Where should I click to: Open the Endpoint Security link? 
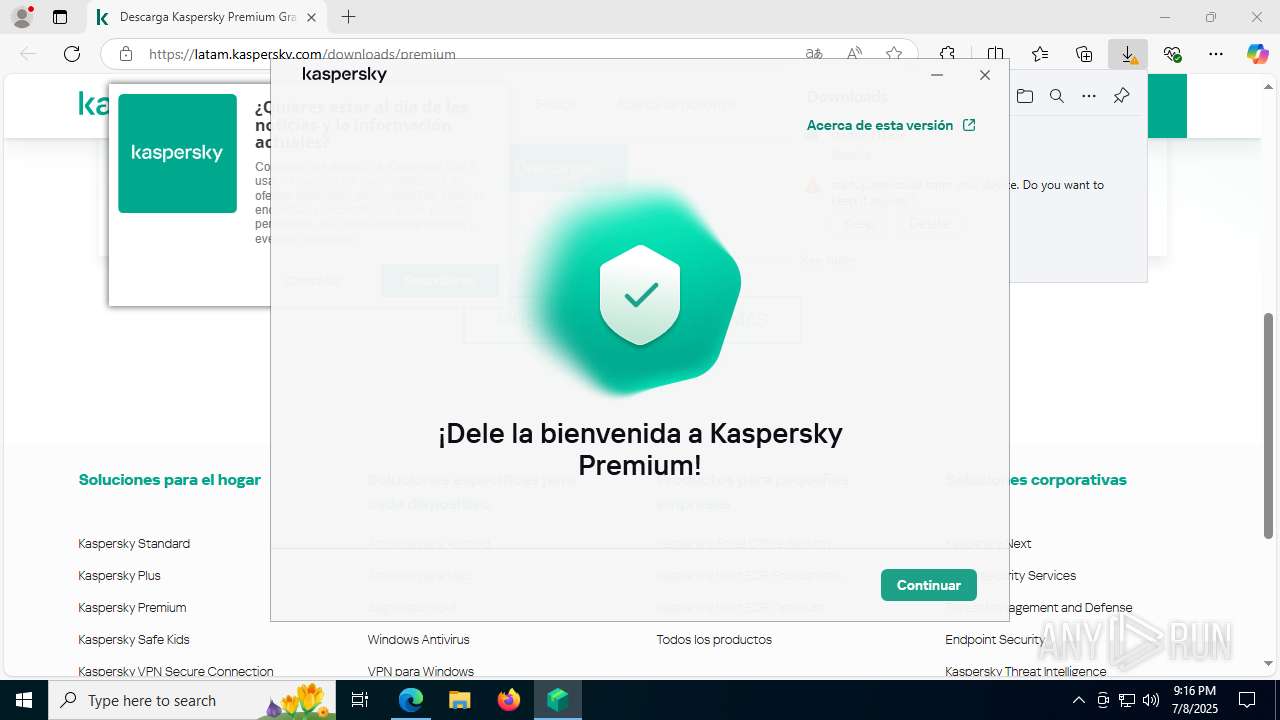coord(994,640)
